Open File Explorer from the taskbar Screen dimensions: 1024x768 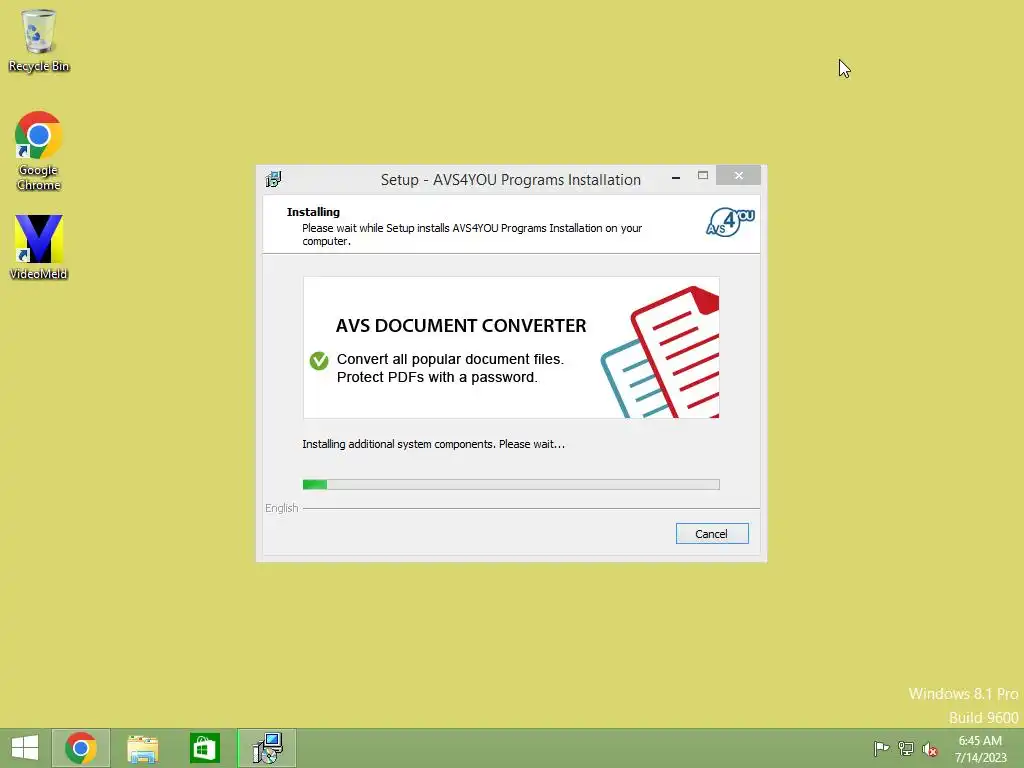[142, 748]
